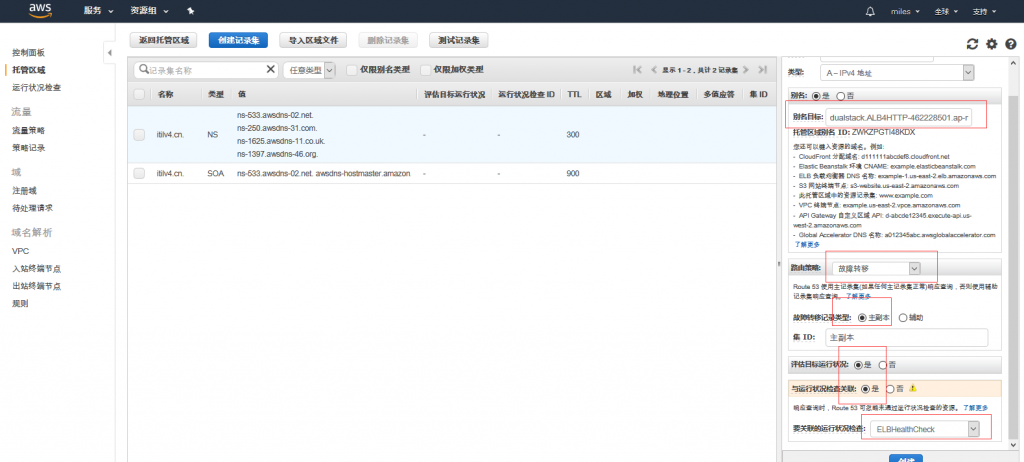Open the 服务 services dropdown
The image size is (1024, 462).
pos(99,11)
